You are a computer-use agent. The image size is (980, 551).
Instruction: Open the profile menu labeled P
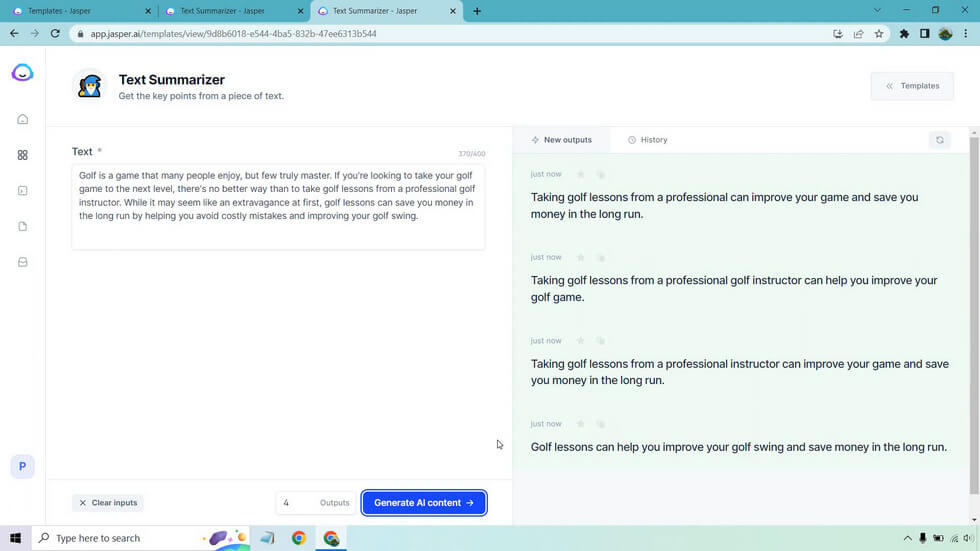tap(22, 466)
